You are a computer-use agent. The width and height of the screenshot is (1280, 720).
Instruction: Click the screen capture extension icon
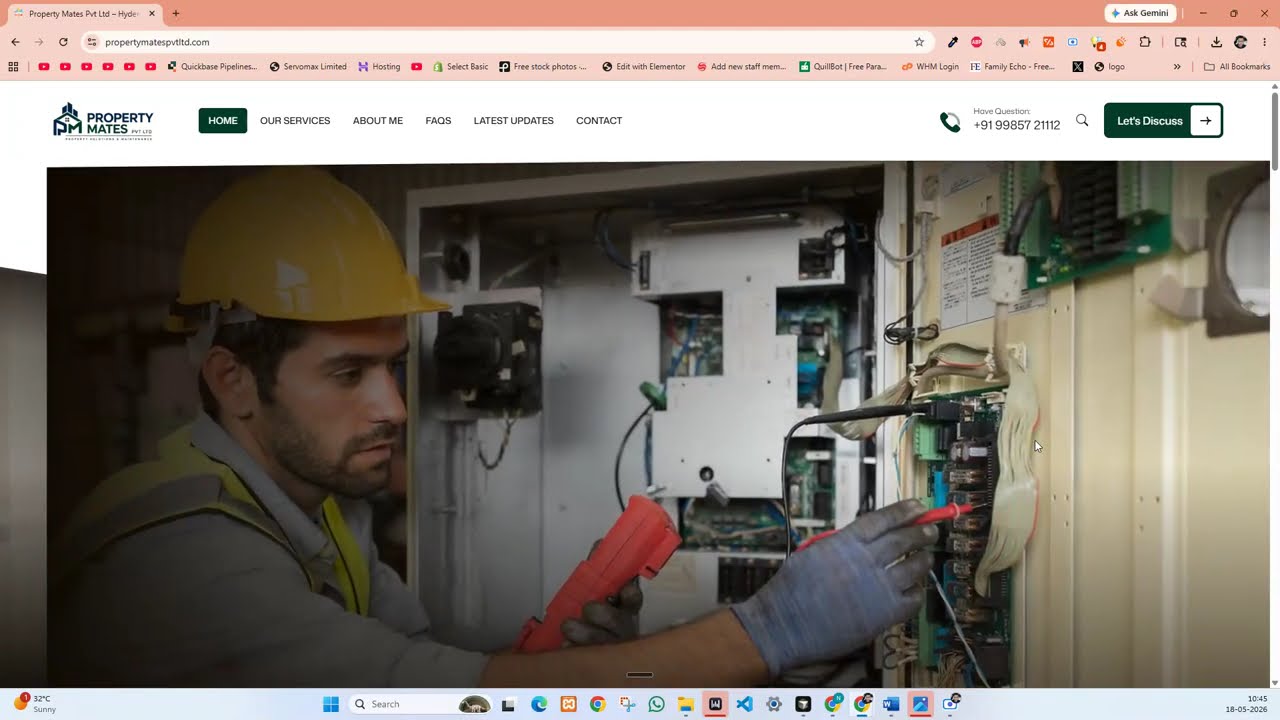tap(1073, 42)
